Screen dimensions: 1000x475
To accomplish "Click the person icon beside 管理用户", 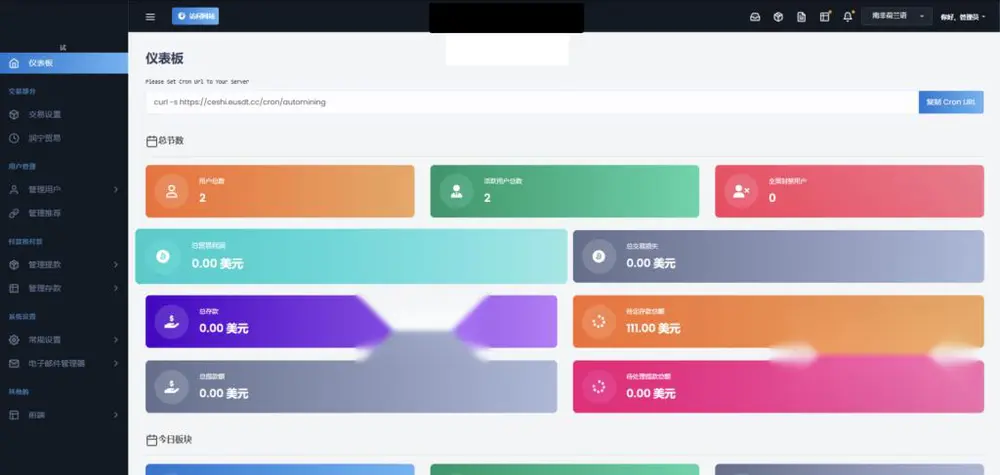I will [14, 189].
